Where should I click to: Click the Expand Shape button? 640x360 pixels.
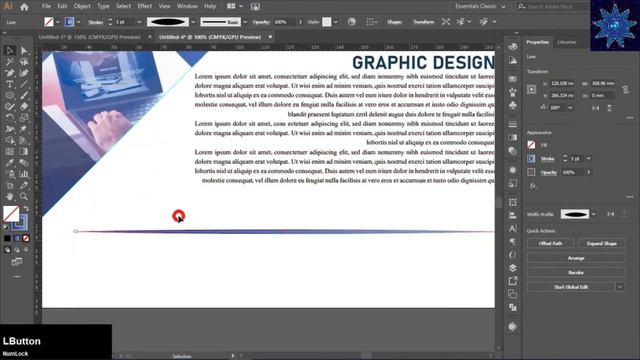(602, 243)
